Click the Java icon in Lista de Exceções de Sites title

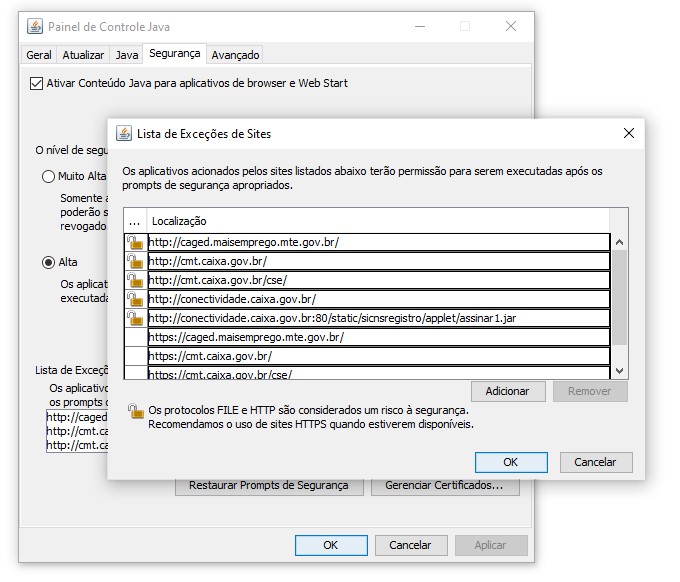click(x=124, y=134)
